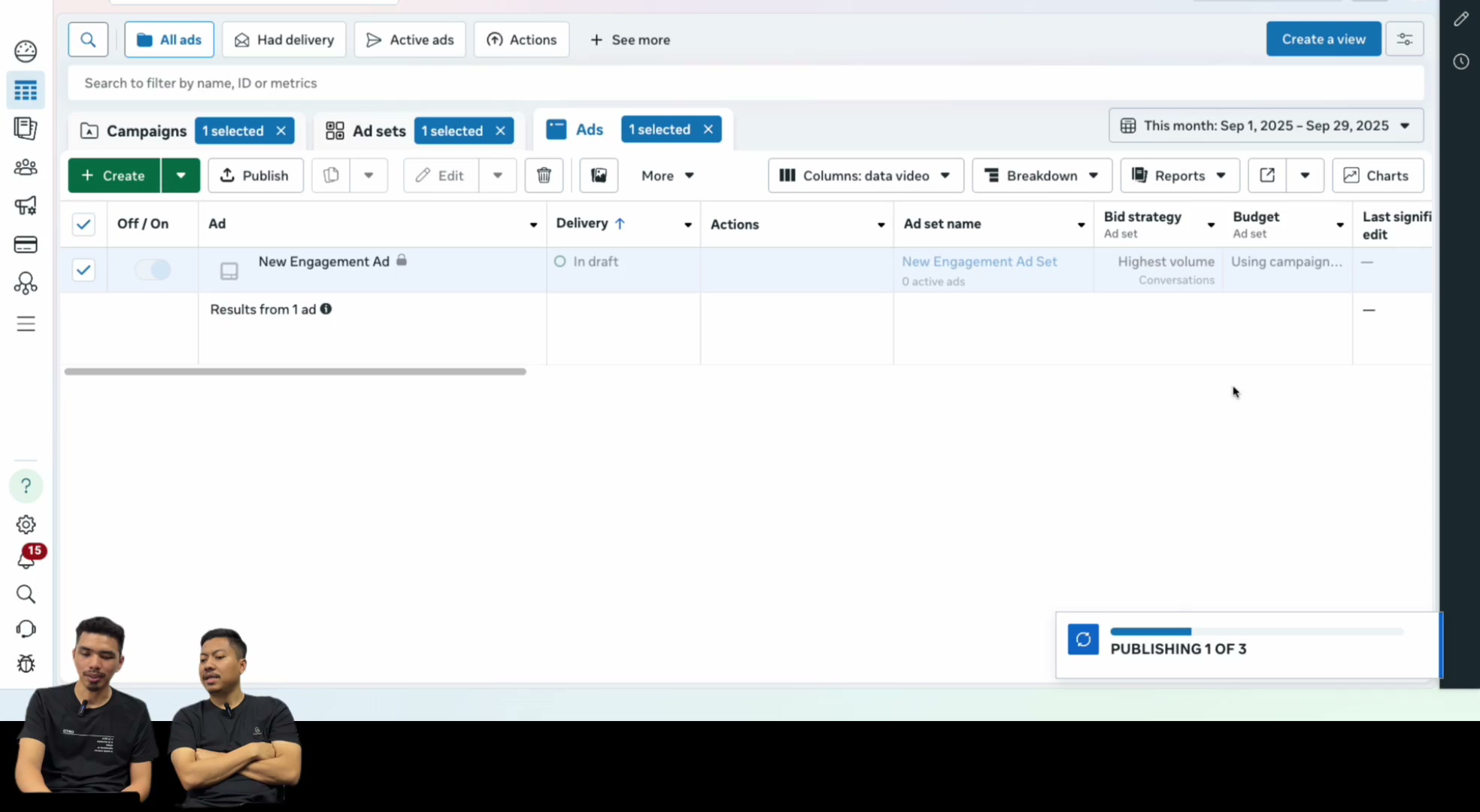
Task: Open the campaigns table grid icon in the sidebar
Action: point(26,90)
